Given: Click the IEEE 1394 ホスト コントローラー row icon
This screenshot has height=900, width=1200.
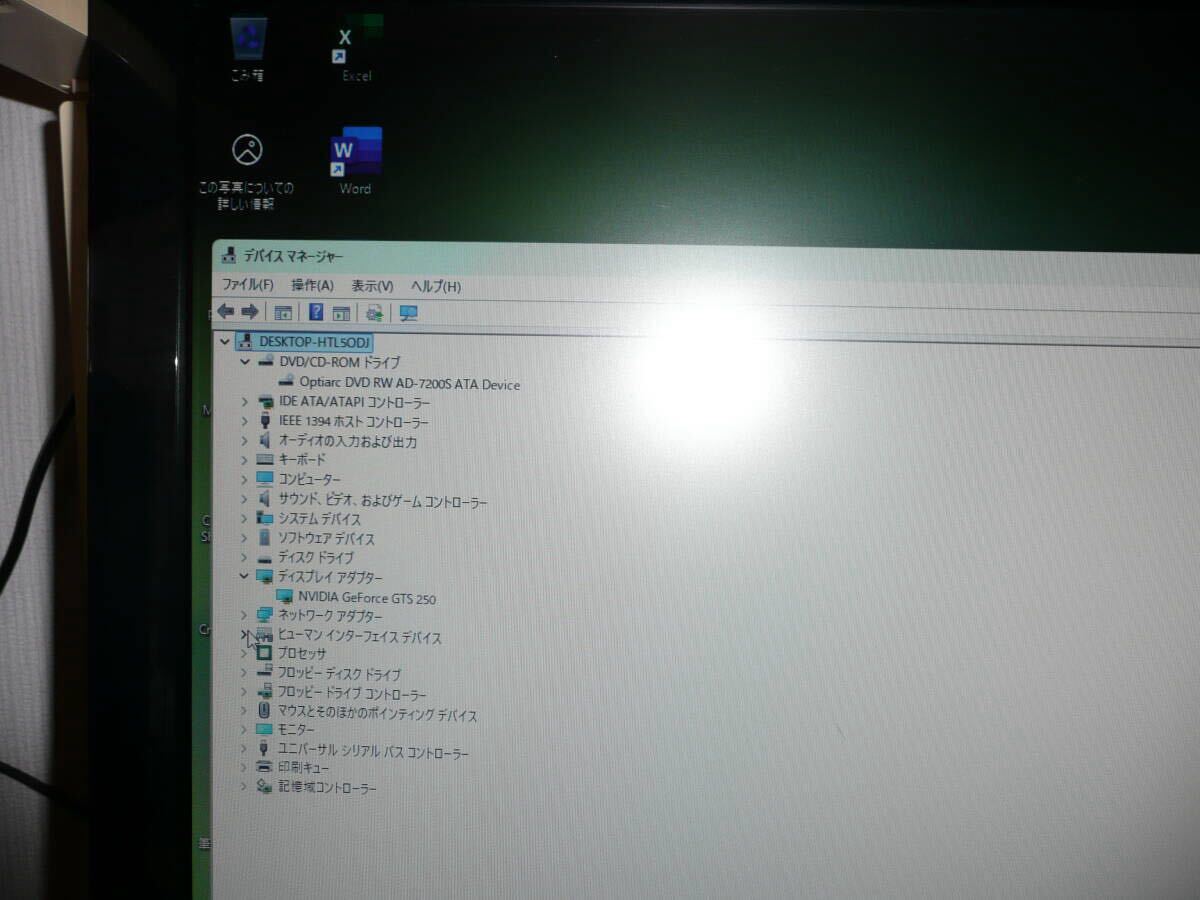Looking at the screenshot, I should point(265,421).
